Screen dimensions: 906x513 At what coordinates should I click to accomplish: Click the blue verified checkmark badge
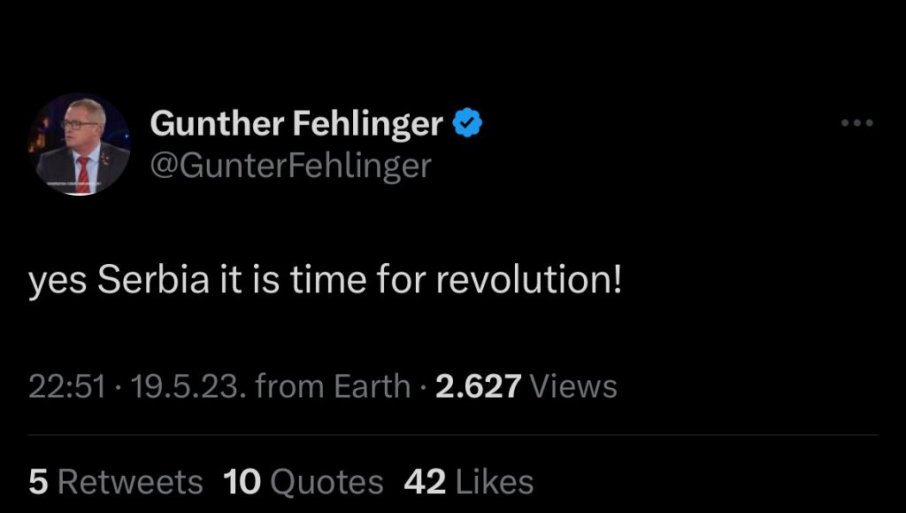coord(469,124)
